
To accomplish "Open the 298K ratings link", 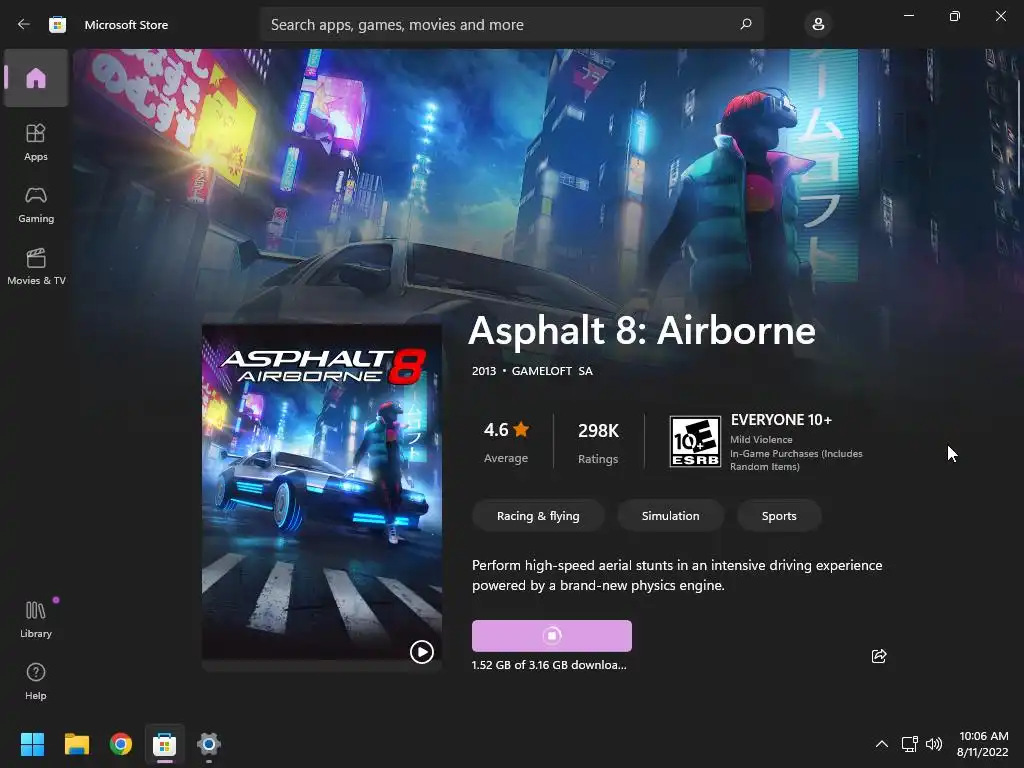I will click(598, 442).
